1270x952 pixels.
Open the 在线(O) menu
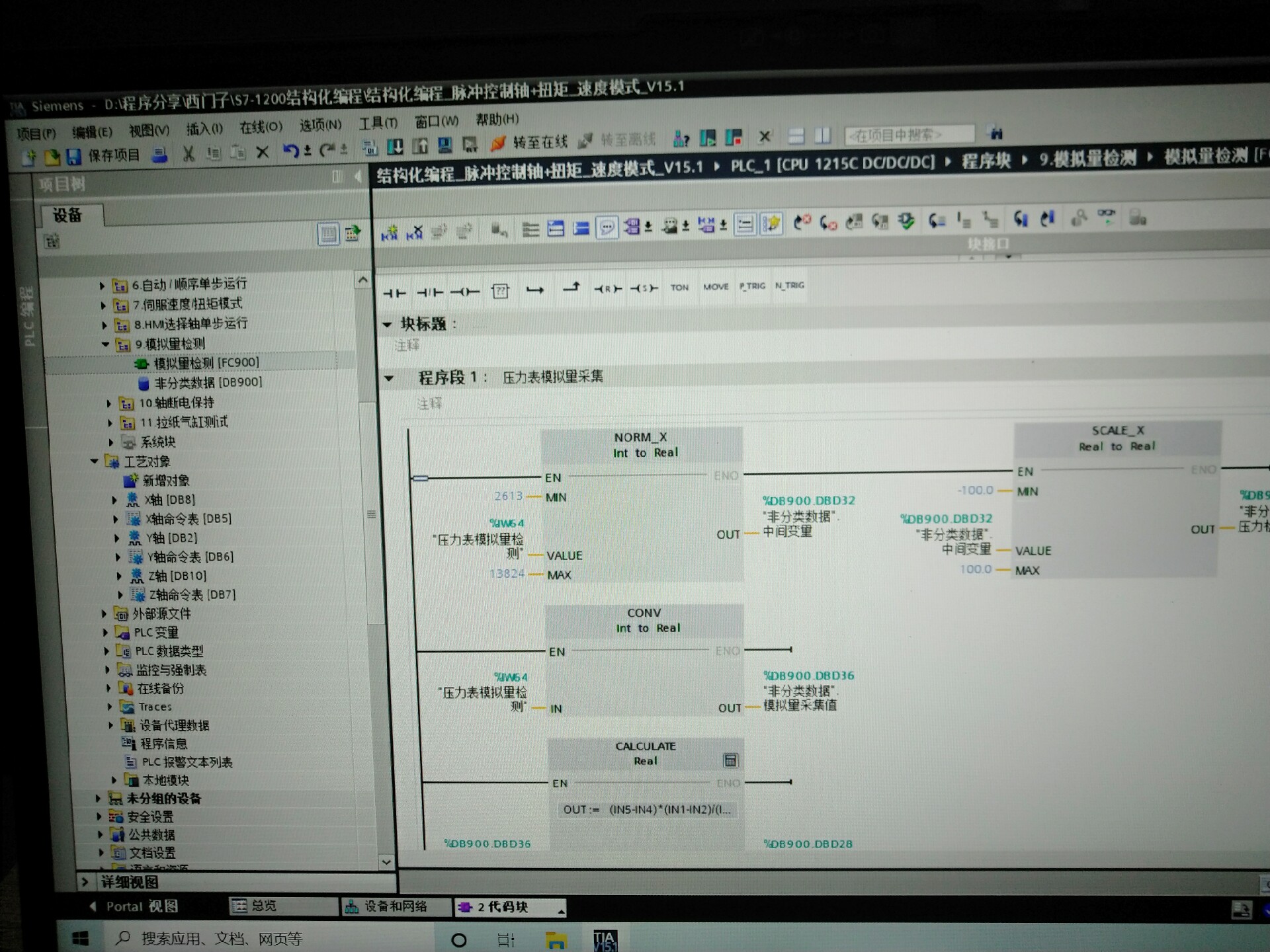pos(261,127)
